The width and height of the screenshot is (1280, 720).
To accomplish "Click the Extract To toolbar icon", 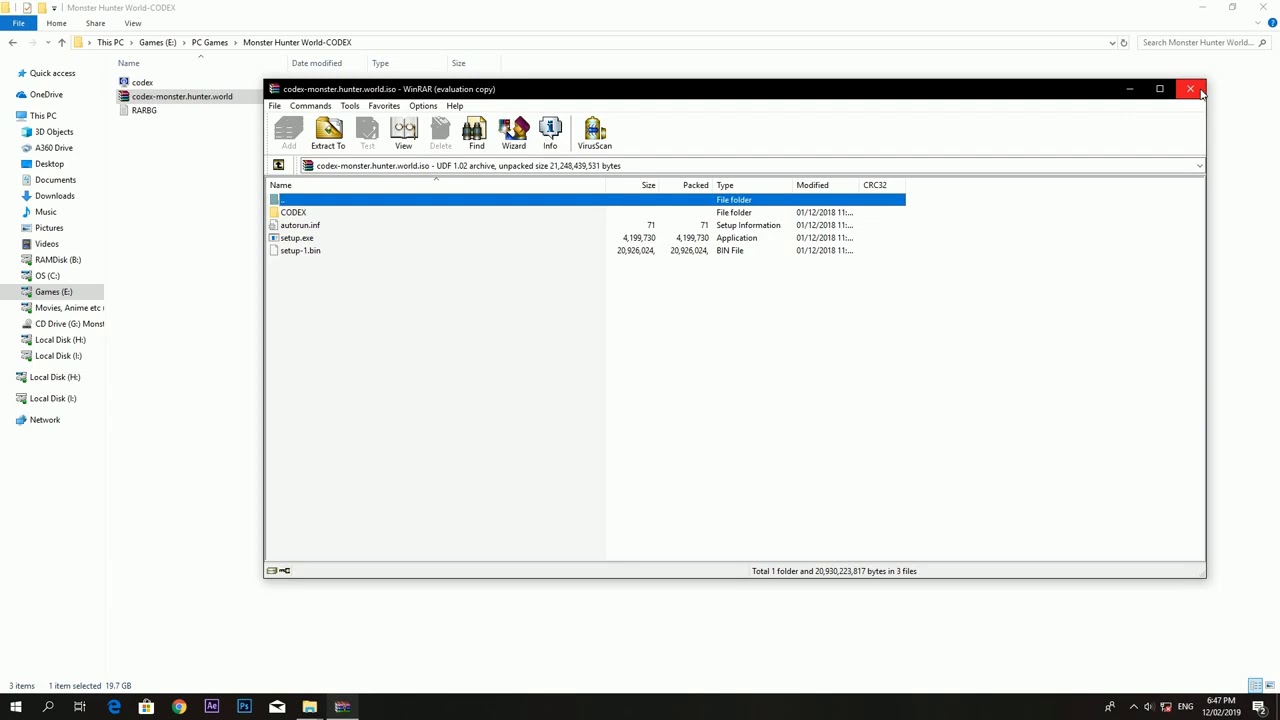I will click(x=328, y=133).
